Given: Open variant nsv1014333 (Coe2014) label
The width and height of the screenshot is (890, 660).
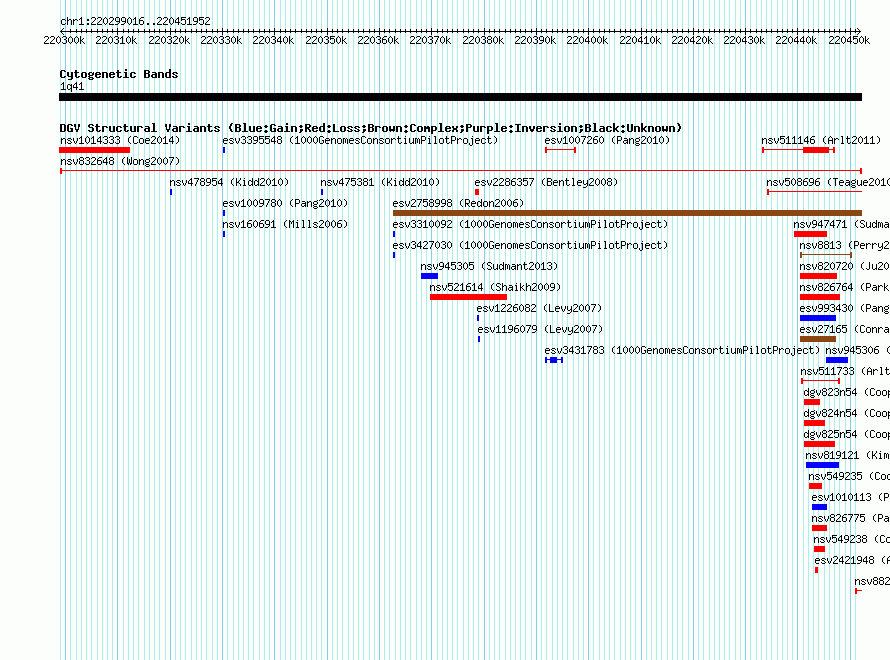Looking at the screenshot, I should 120,140.
